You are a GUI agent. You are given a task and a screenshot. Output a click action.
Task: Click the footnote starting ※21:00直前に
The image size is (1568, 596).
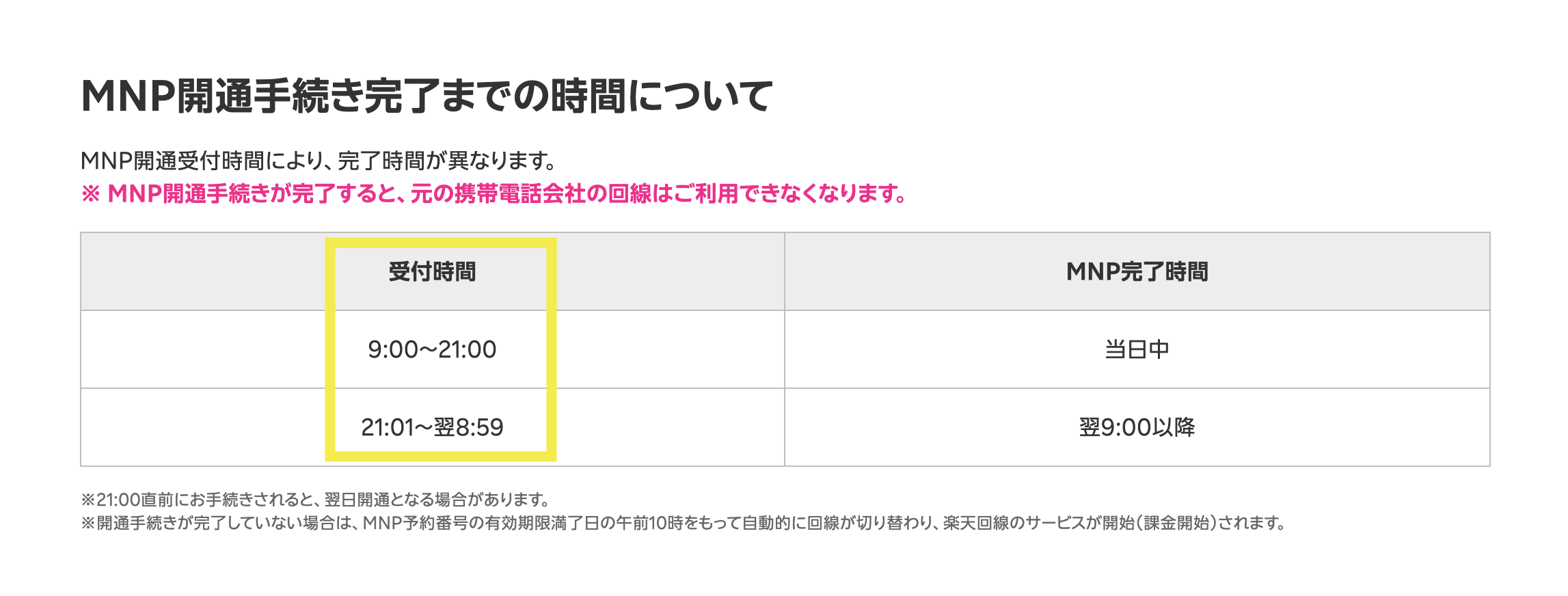[x=316, y=500]
